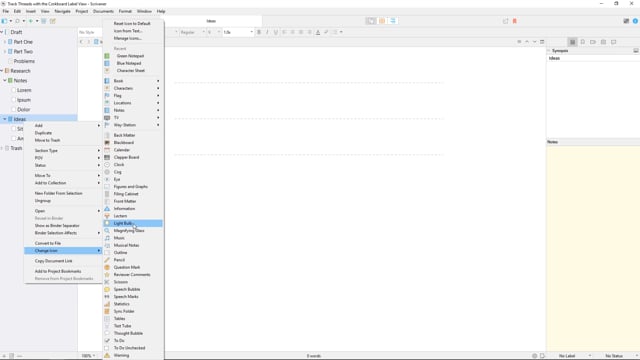
Task: Pick the Clapper Board icon
Action: click(x=133, y=157)
